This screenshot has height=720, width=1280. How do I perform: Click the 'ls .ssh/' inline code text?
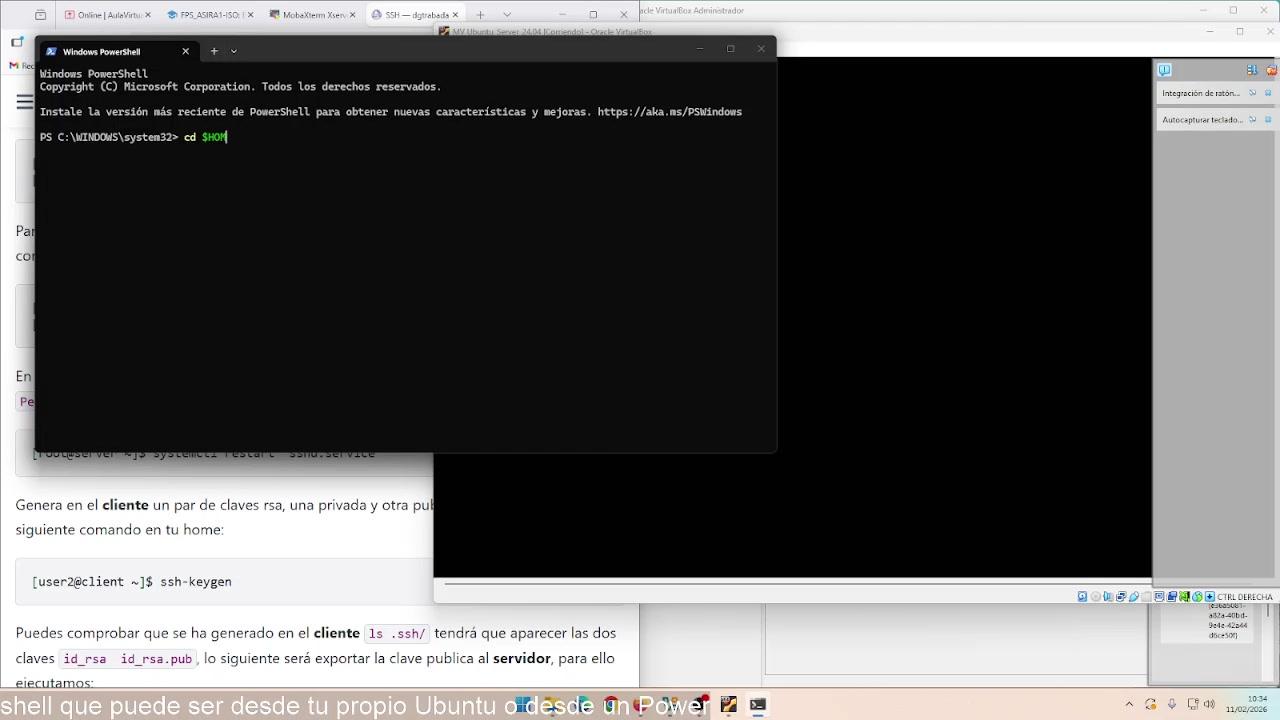pyautogui.click(x=397, y=633)
